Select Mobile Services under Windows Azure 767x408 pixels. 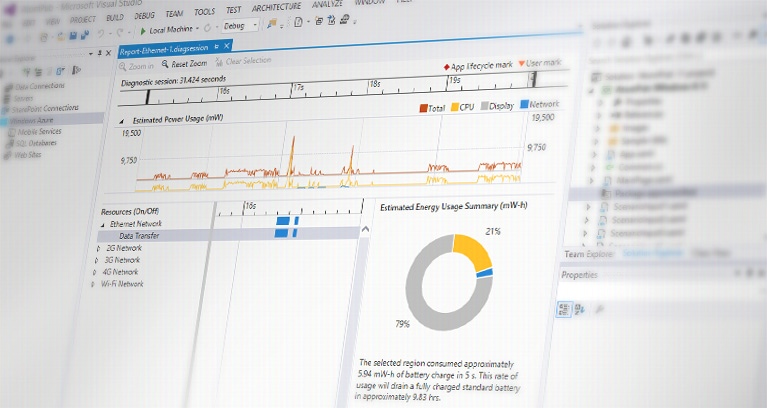tap(40, 132)
